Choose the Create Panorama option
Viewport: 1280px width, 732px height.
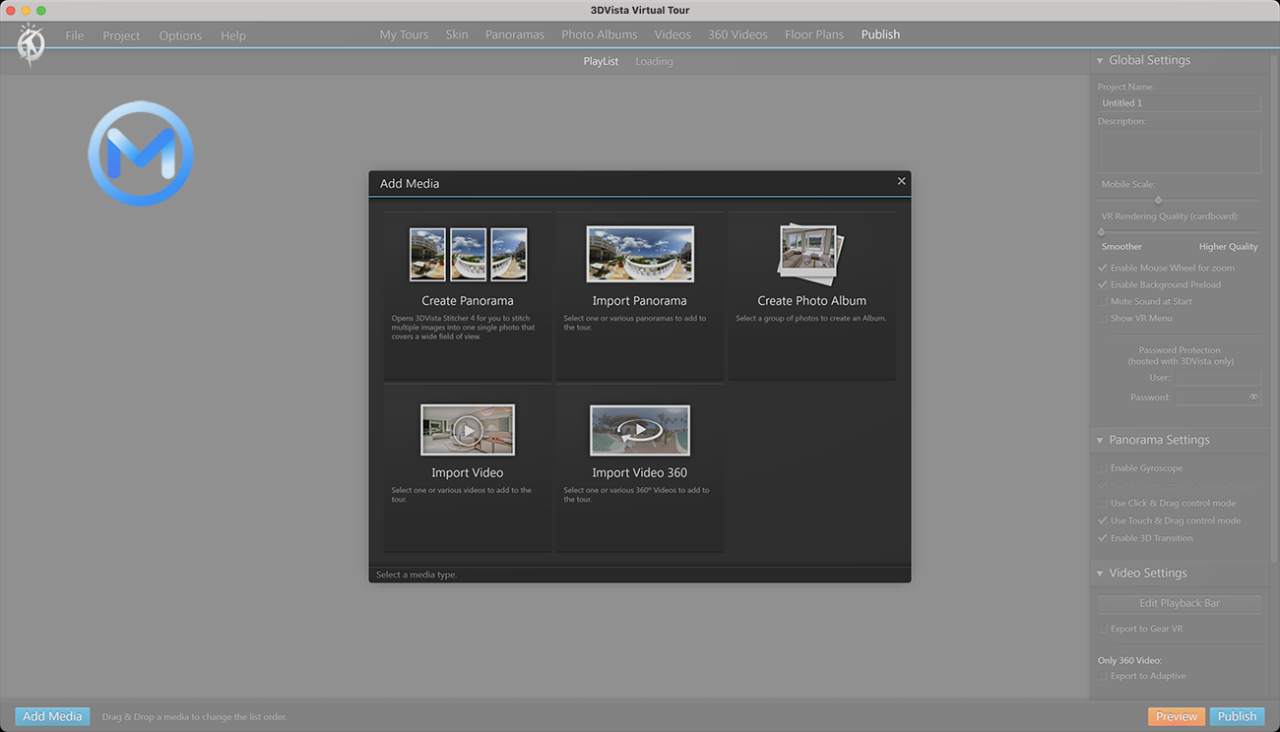(x=468, y=296)
